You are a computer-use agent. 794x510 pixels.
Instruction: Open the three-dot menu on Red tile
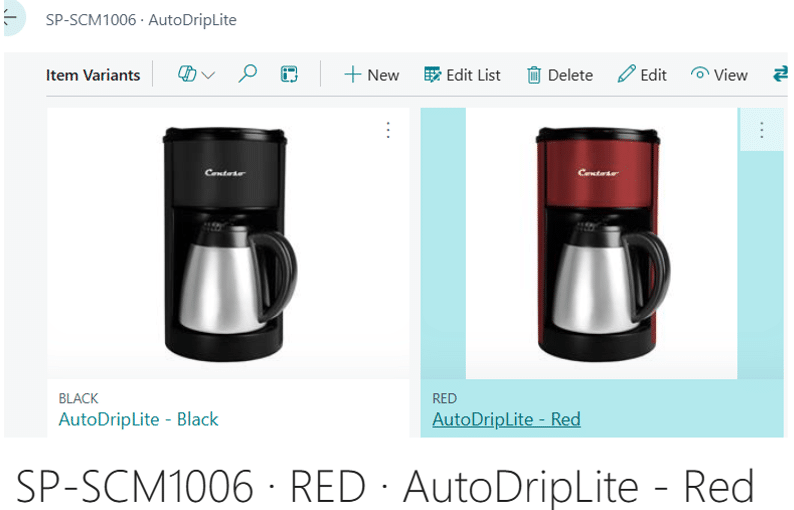click(x=762, y=130)
